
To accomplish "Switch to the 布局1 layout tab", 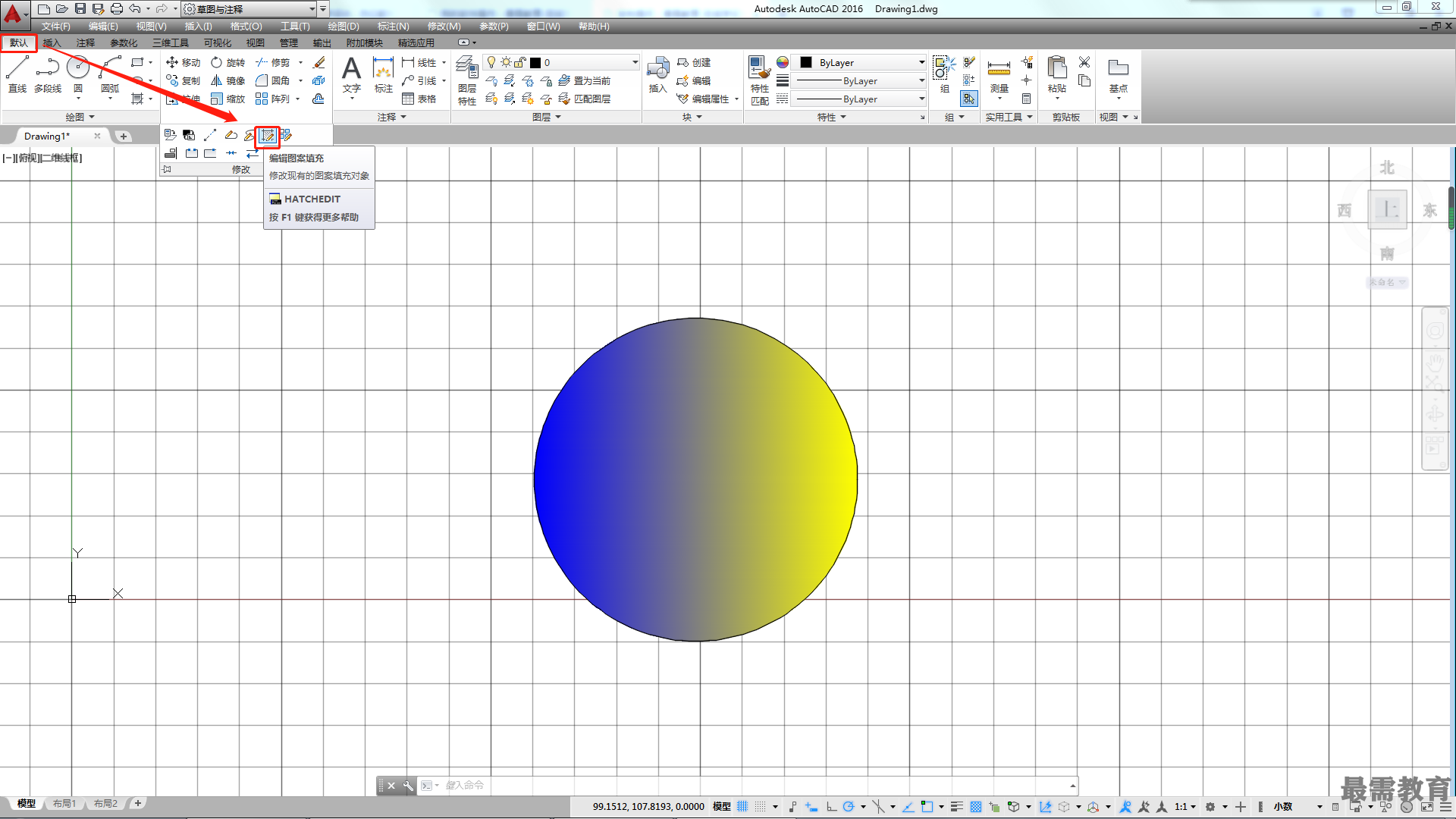I will pyautogui.click(x=64, y=803).
